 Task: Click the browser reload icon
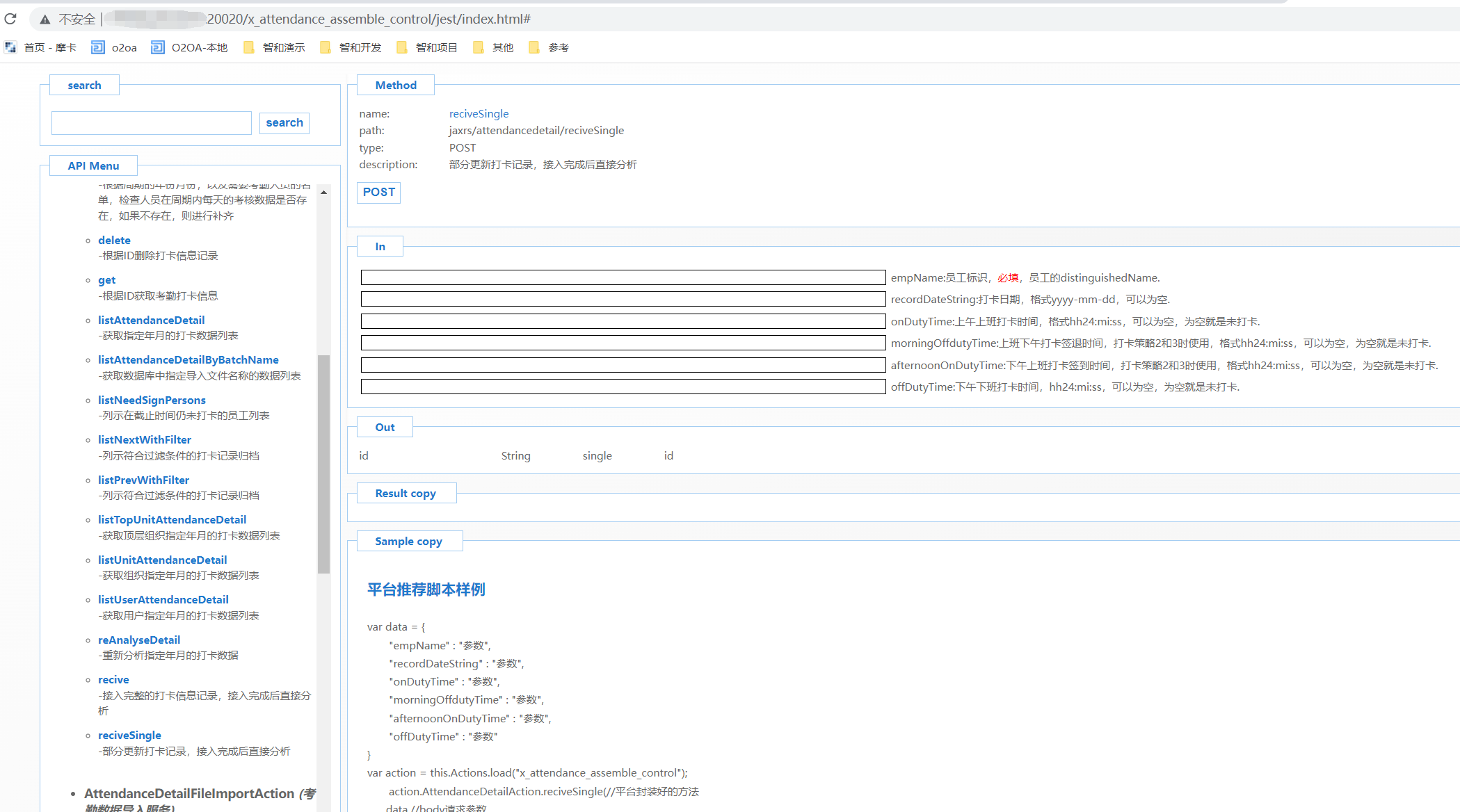pyautogui.click(x=10, y=19)
